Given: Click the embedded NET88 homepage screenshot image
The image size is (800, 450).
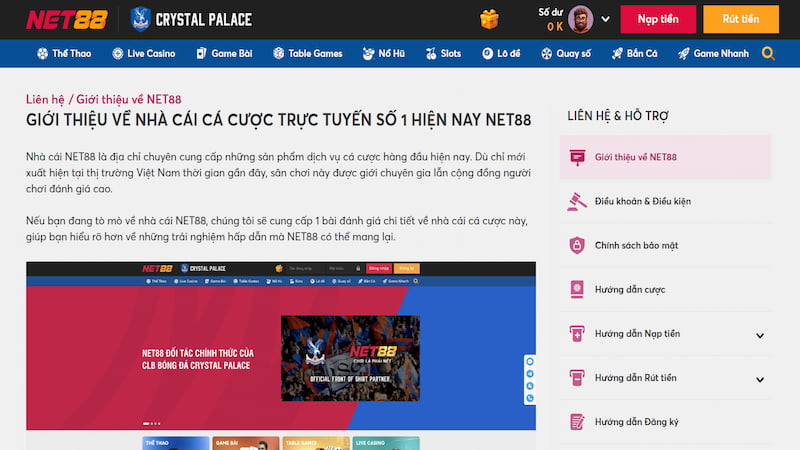Looking at the screenshot, I should click(x=280, y=345).
